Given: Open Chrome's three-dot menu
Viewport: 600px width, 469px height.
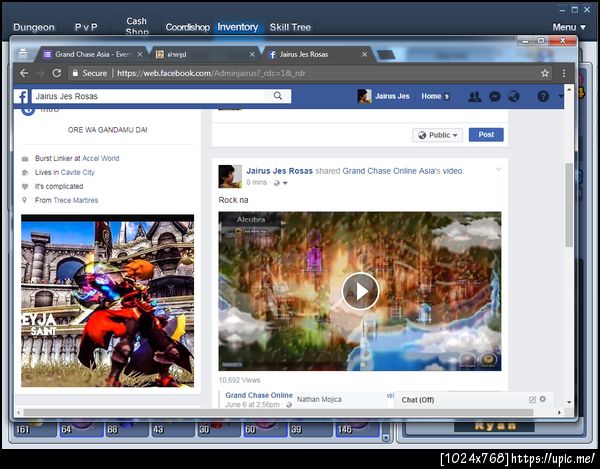Looking at the screenshot, I should (x=564, y=73).
